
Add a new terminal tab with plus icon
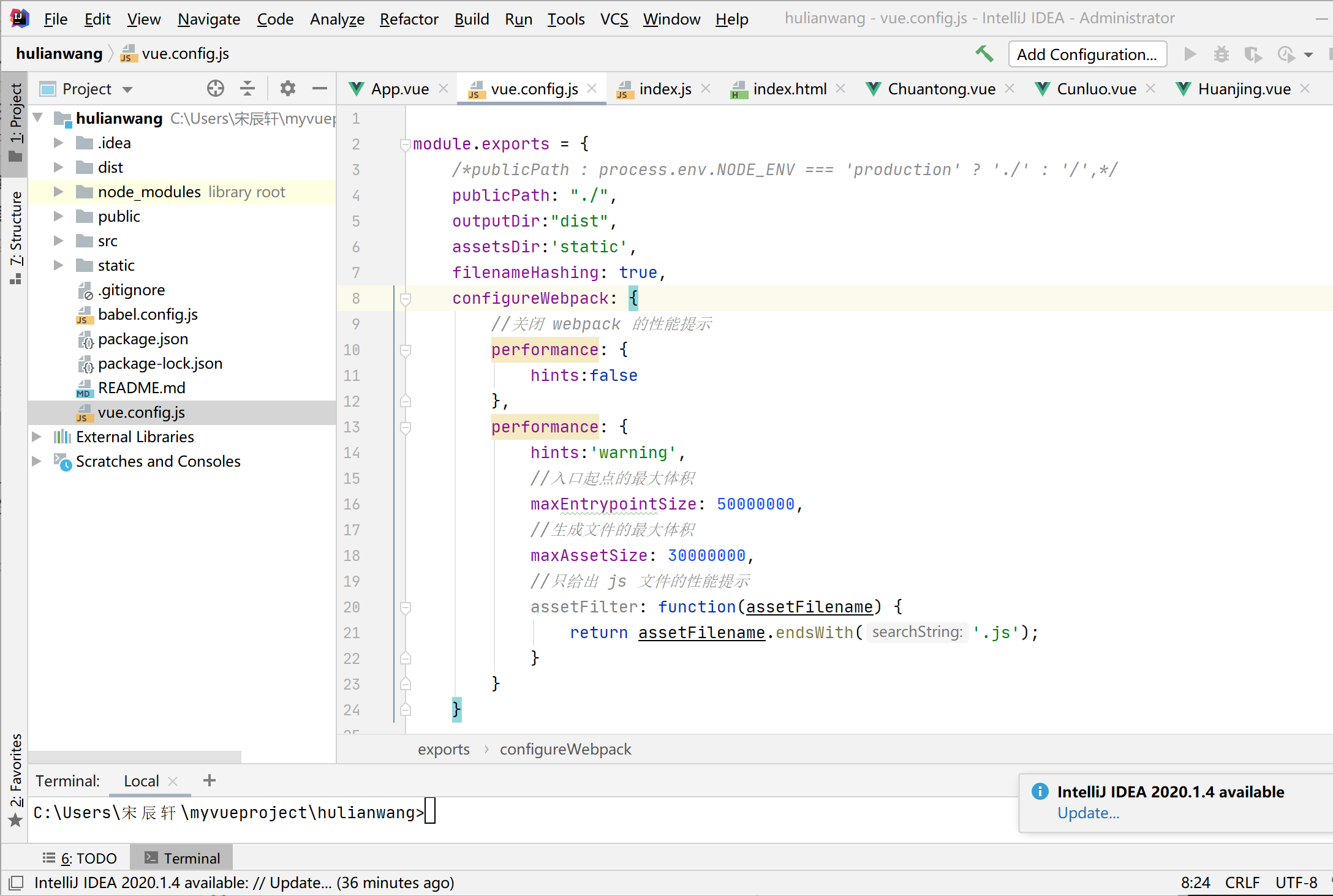point(210,780)
